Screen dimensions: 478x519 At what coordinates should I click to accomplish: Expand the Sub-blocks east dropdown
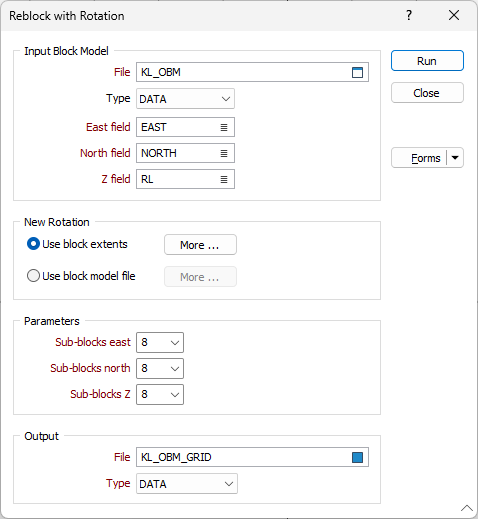coord(160,342)
